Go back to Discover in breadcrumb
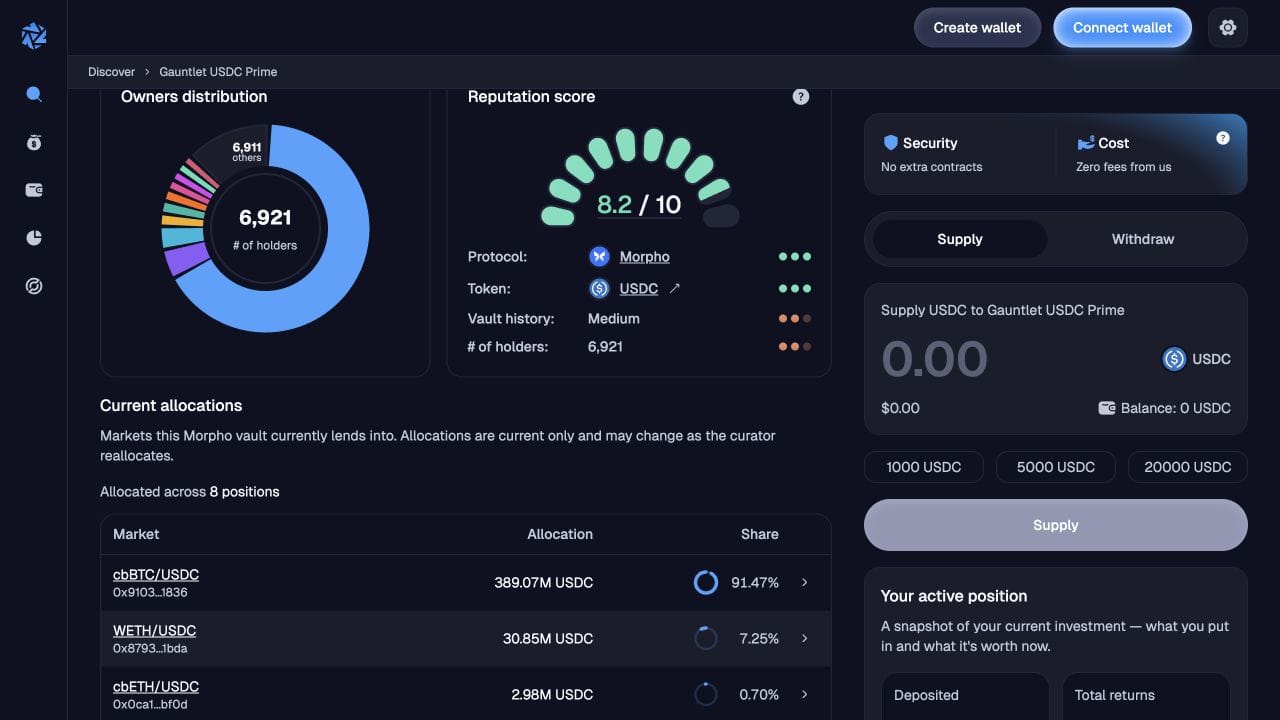 [x=111, y=72]
